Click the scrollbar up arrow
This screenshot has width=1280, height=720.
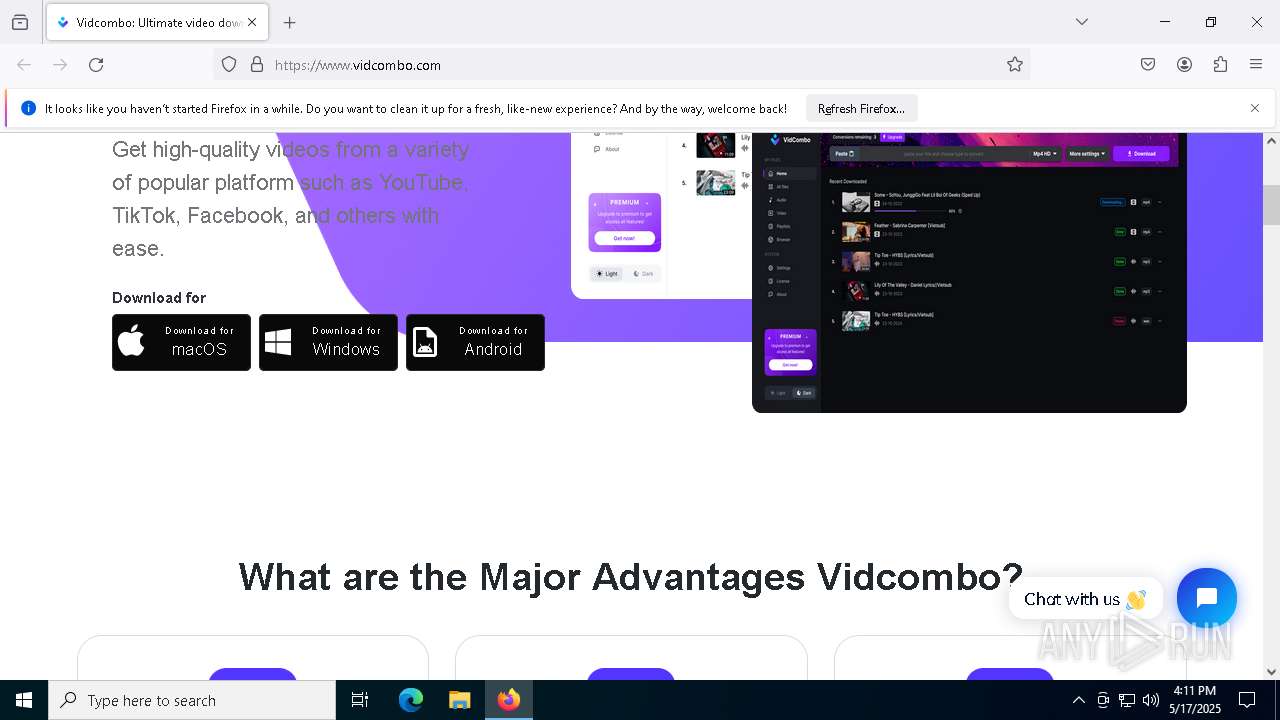[1271, 141]
